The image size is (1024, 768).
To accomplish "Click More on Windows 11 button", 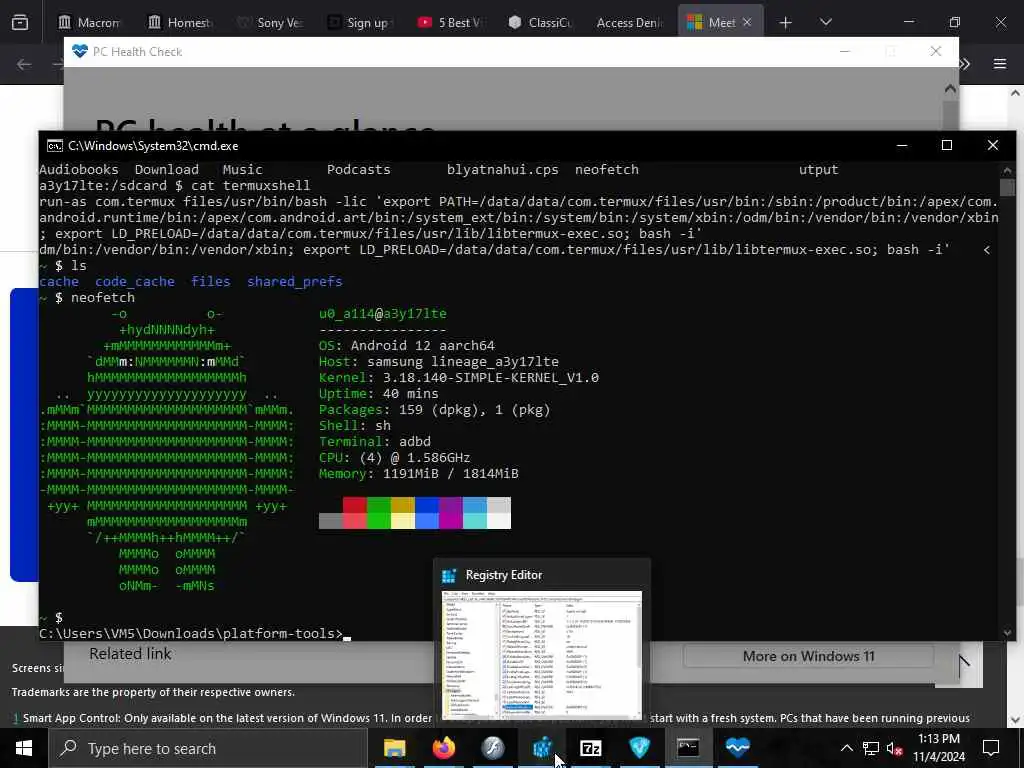I will pos(808,656).
